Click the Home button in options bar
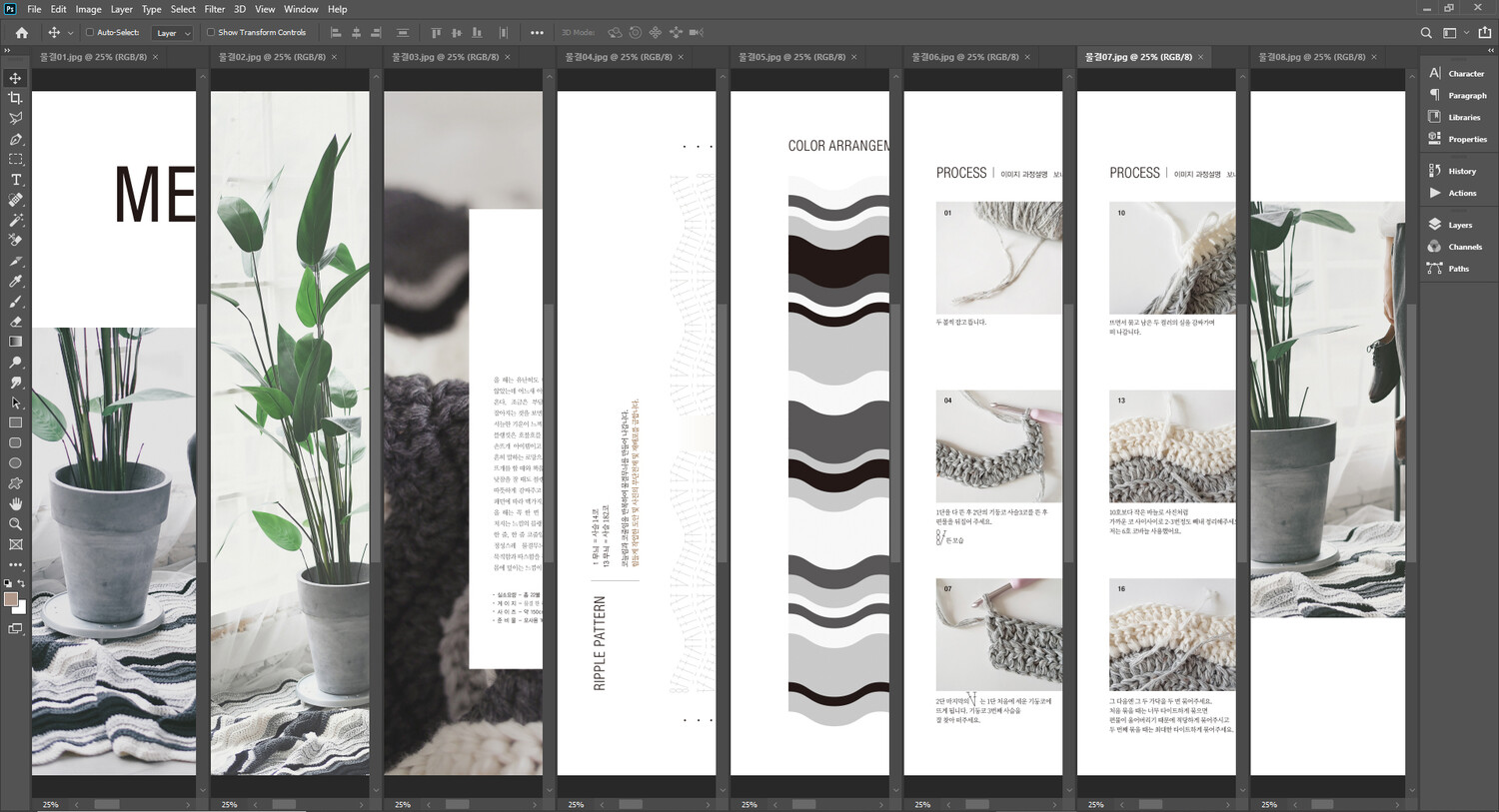Image resolution: width=1499 pixels, height=812 pixels. tap(21, 33)
